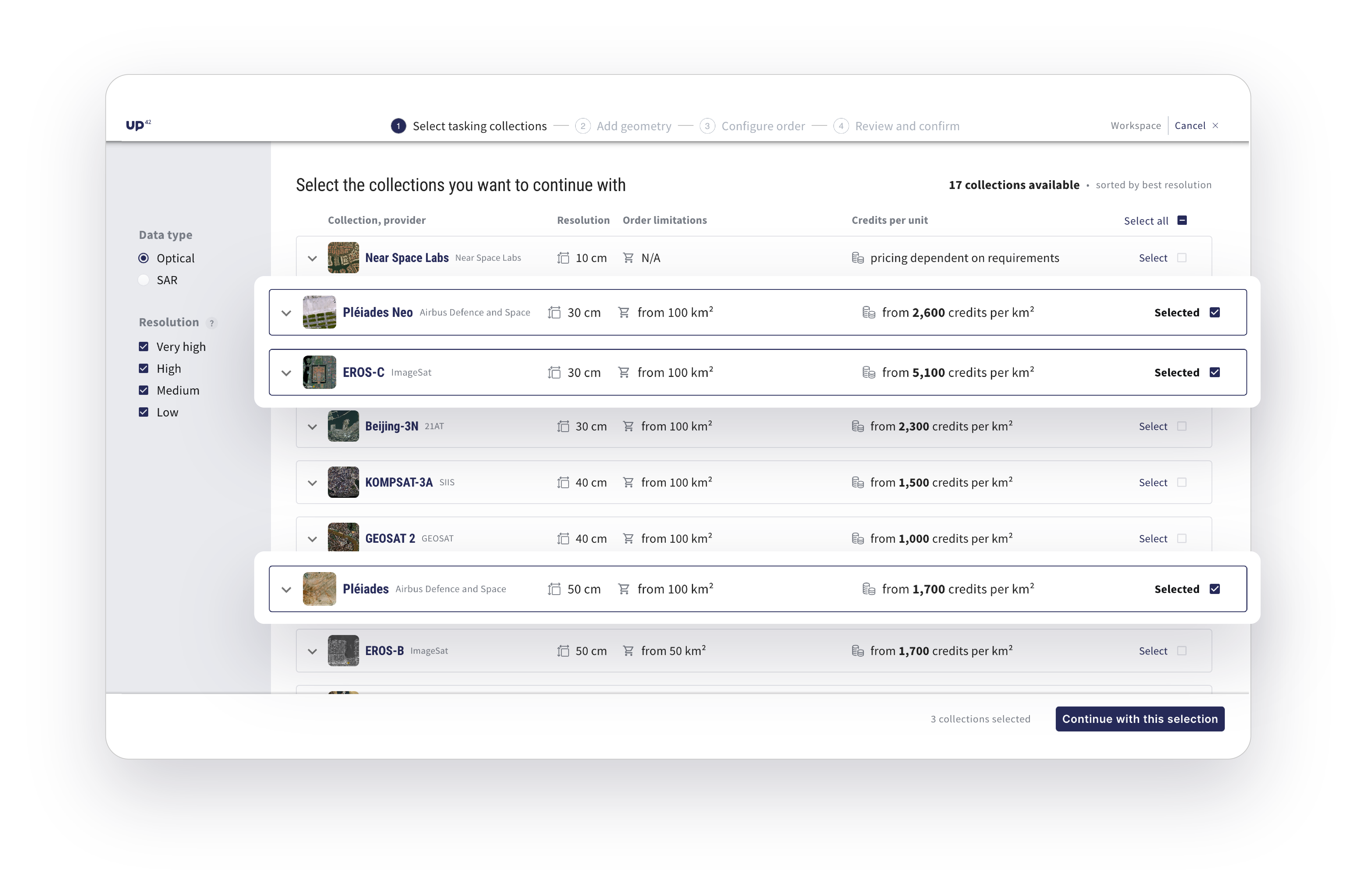Click the UP42 logo

(x=138, y=125)
